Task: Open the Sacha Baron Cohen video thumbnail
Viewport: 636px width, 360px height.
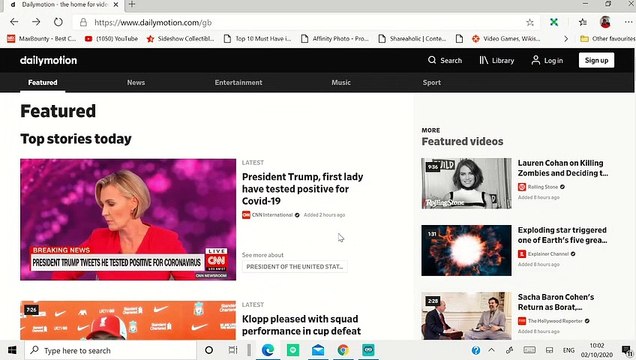Action: tap(466, 316)
